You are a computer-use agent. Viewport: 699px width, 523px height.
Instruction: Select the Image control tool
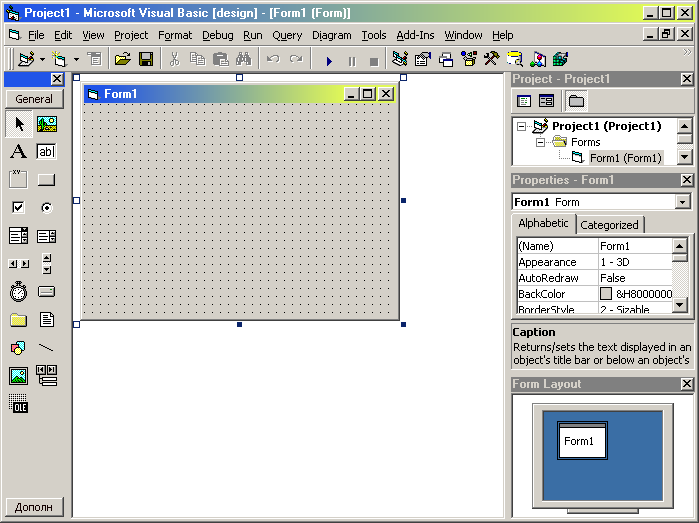tap(18, 376)
